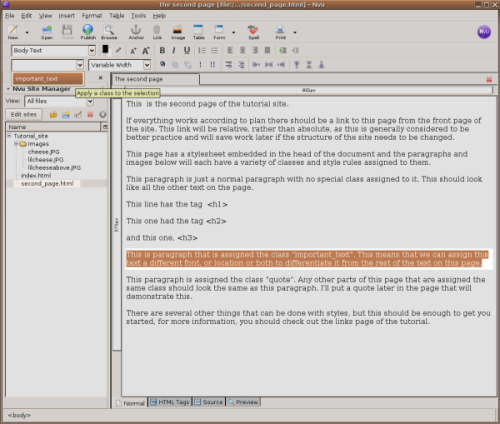This screenshot has height=424, width=500.
Task: Open the Edit menu
Action: tap(26, 16)
